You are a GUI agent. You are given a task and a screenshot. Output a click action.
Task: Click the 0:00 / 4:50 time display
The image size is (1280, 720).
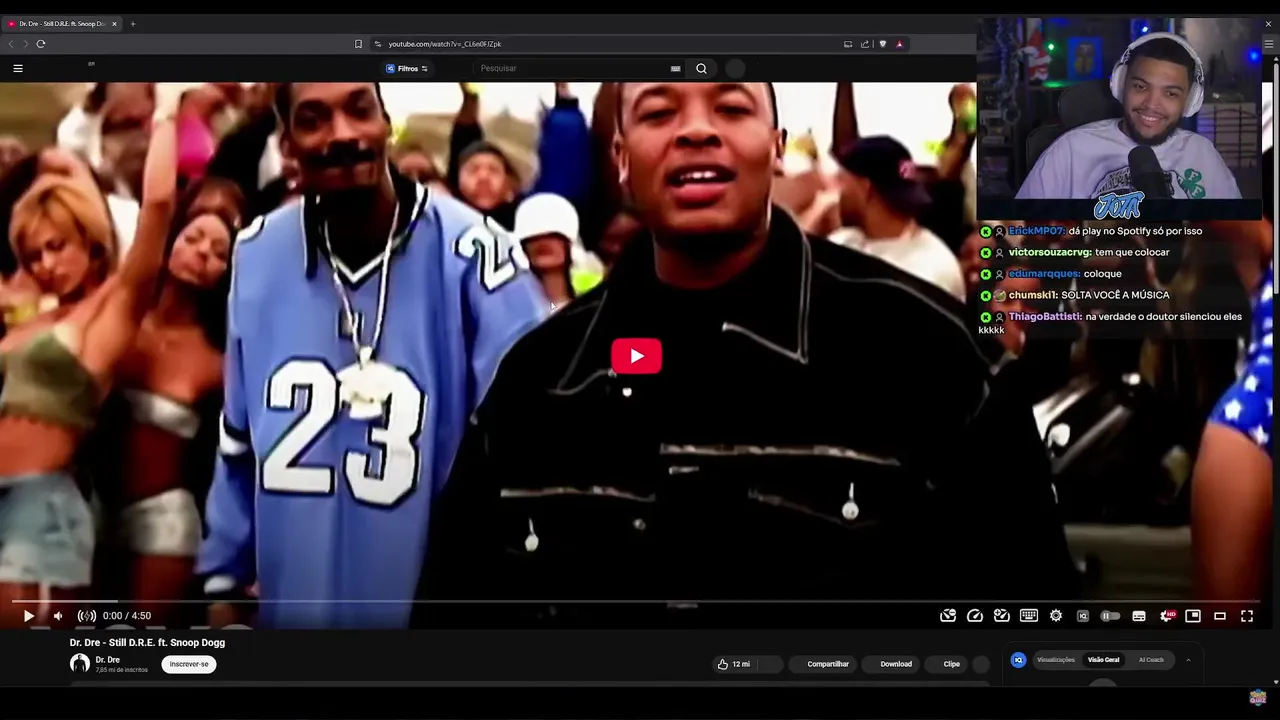click(x=127, y=616)
